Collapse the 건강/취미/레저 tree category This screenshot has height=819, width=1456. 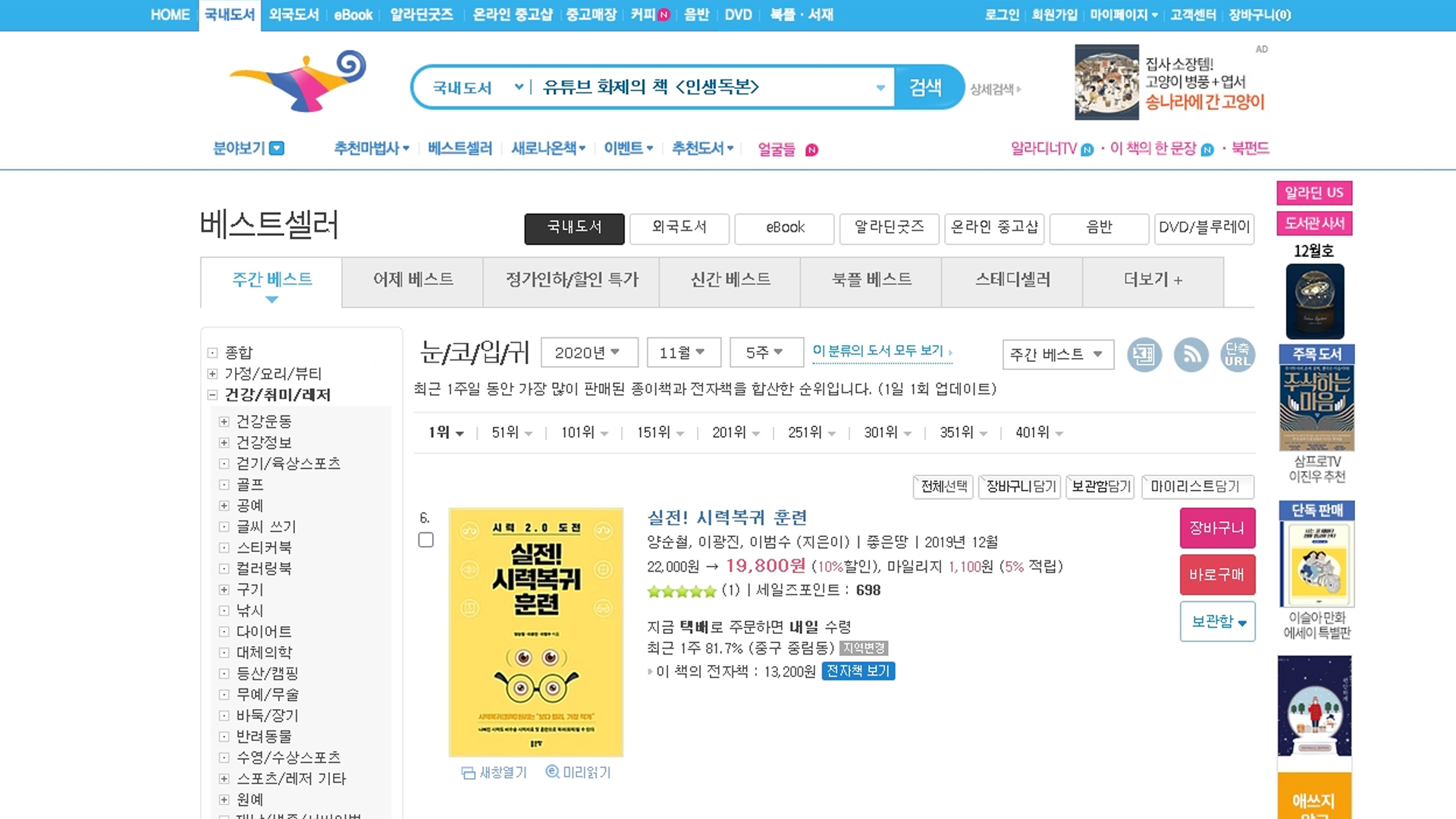pyautogui.click(x=212, y=394)
